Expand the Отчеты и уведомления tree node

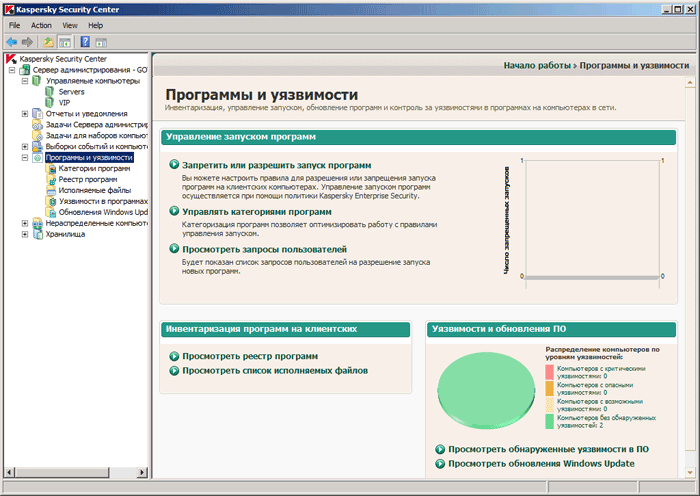[x=25, y=114]
